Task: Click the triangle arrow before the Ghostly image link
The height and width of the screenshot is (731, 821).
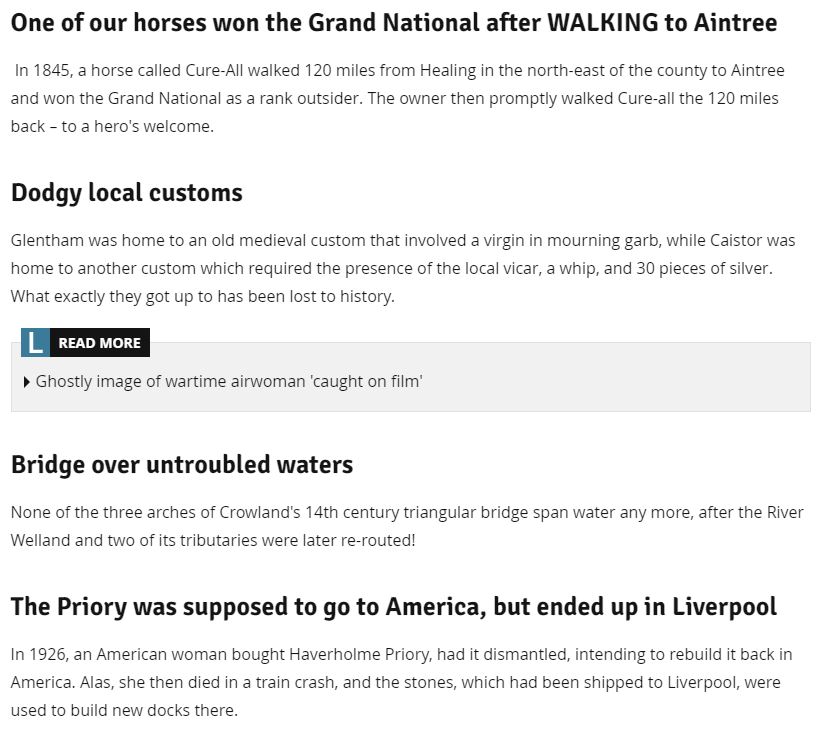Action: [x=27, y=382]
